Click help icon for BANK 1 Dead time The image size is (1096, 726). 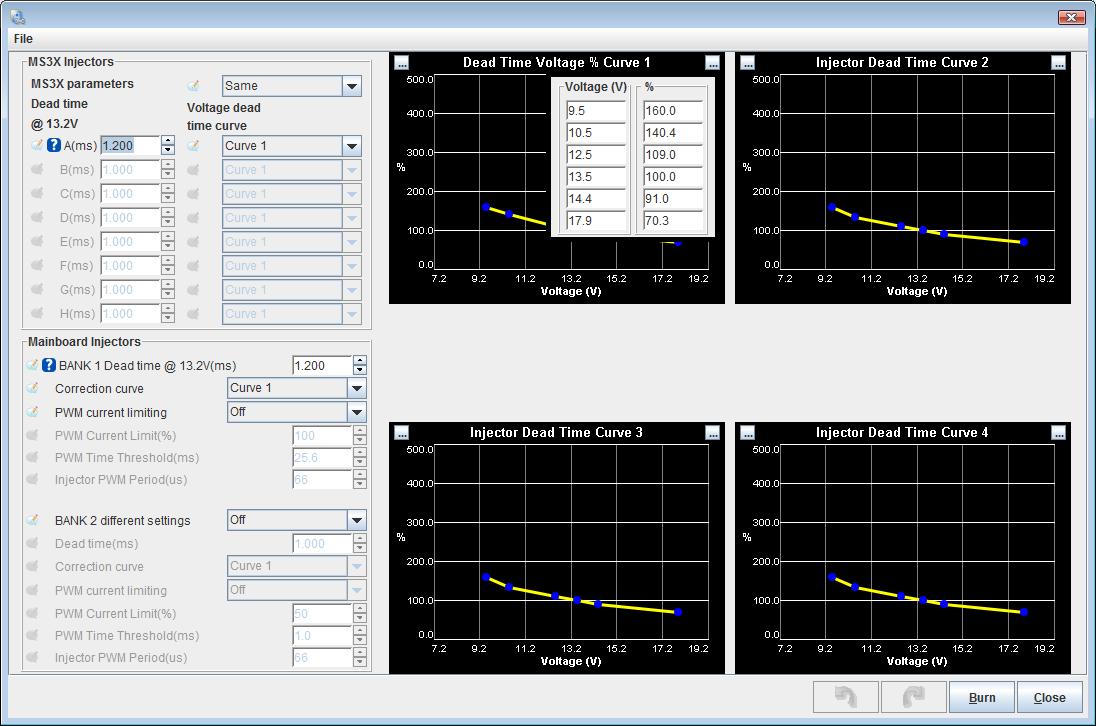point(48,366)
